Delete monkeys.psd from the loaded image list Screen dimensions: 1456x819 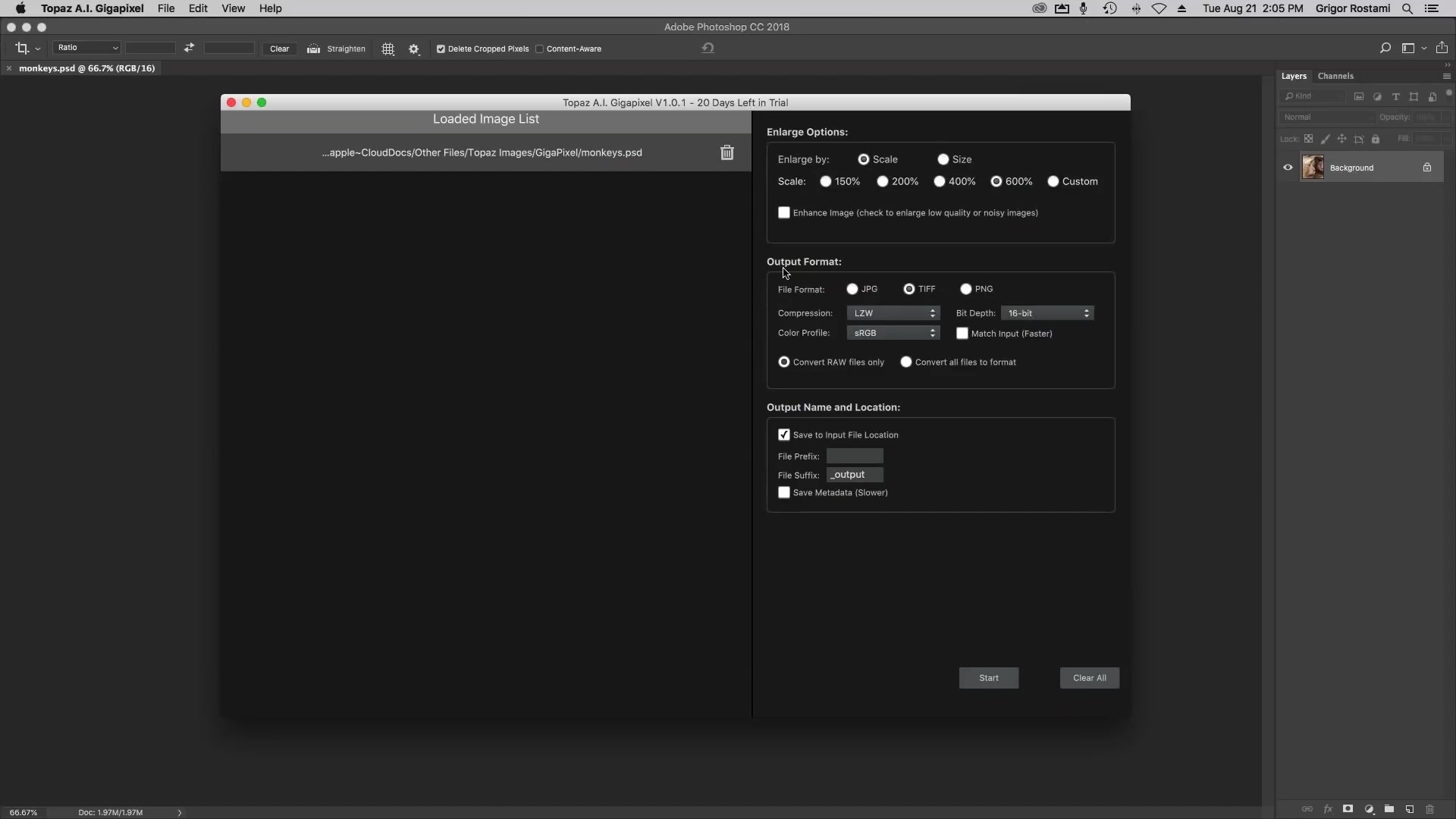(x=726, y=153)
